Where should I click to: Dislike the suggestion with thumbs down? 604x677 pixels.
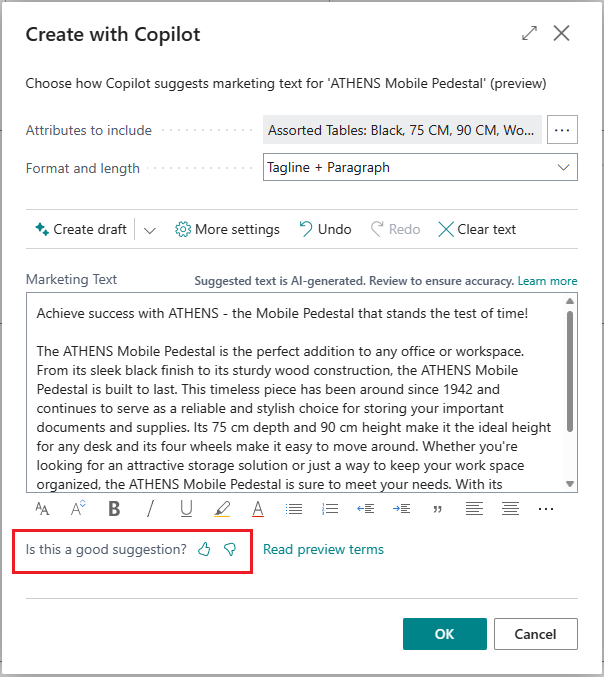pyautogui.click(x=230, y=549)
